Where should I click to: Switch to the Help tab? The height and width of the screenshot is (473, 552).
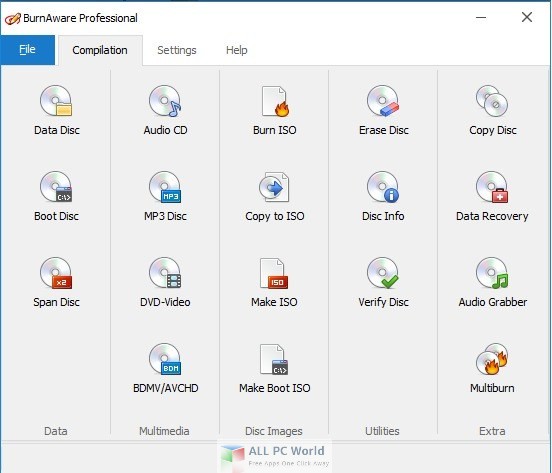(237, 50)
